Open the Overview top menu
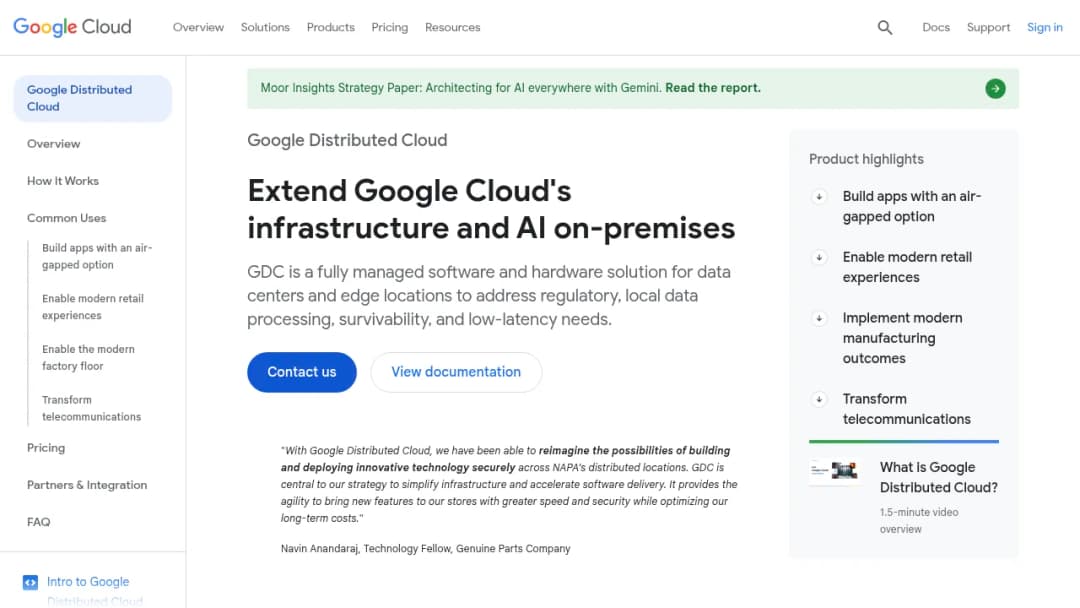This screenshot has width=1080, height=608. pyautogui.click(x=198, y=28)
